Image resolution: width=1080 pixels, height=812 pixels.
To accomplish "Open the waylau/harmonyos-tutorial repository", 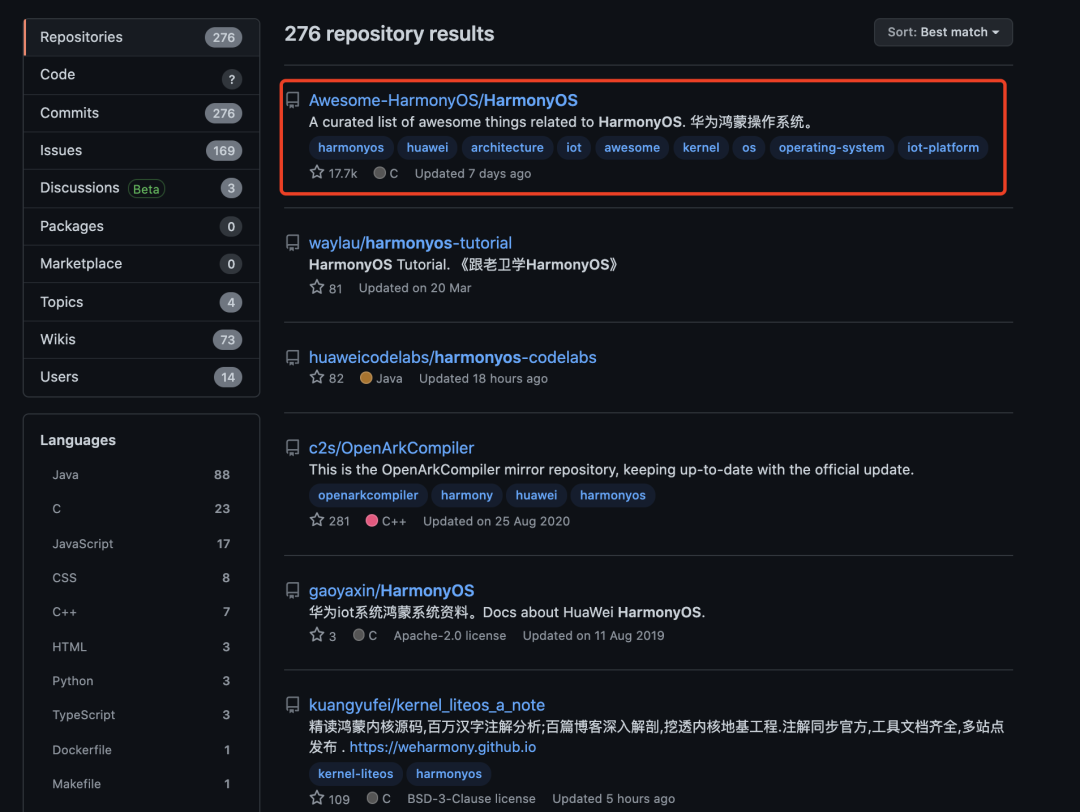I will click(x=410, y=243).
